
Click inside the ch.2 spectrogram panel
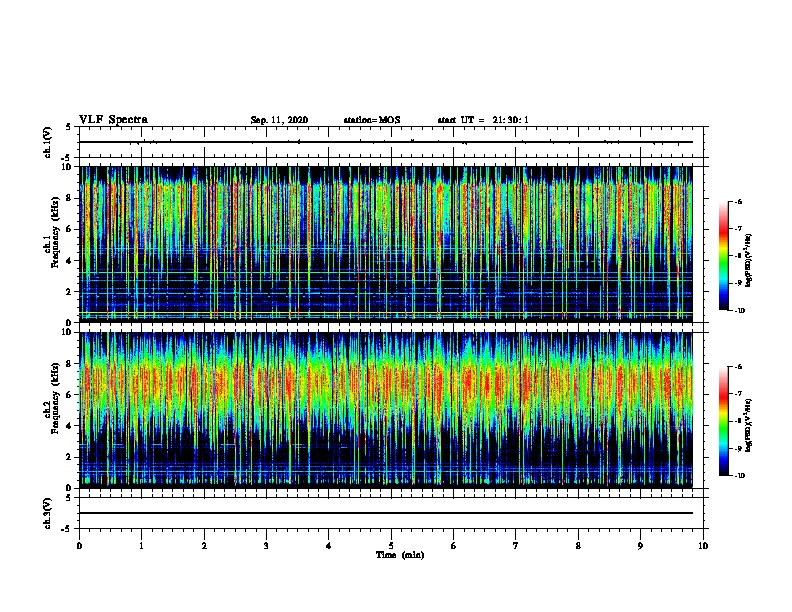pos(386,410)
